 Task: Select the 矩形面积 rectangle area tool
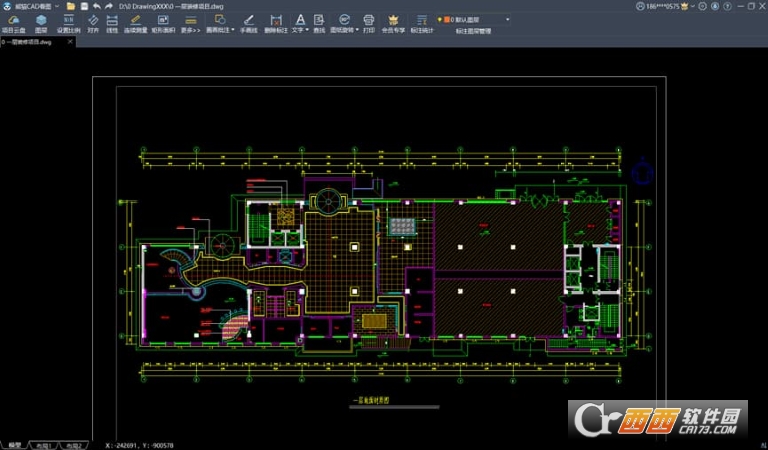pos(163,24)
